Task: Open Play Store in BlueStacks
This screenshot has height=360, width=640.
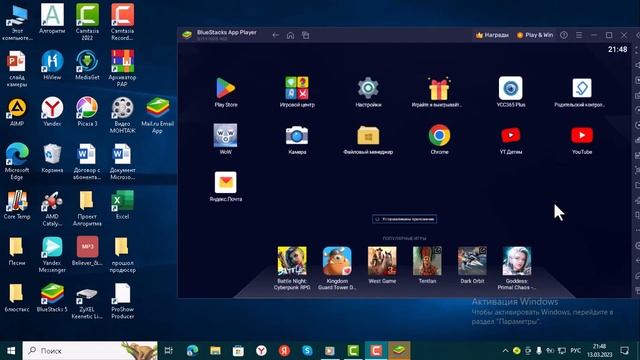Action: pyautogui.click(x=225, y=88)
